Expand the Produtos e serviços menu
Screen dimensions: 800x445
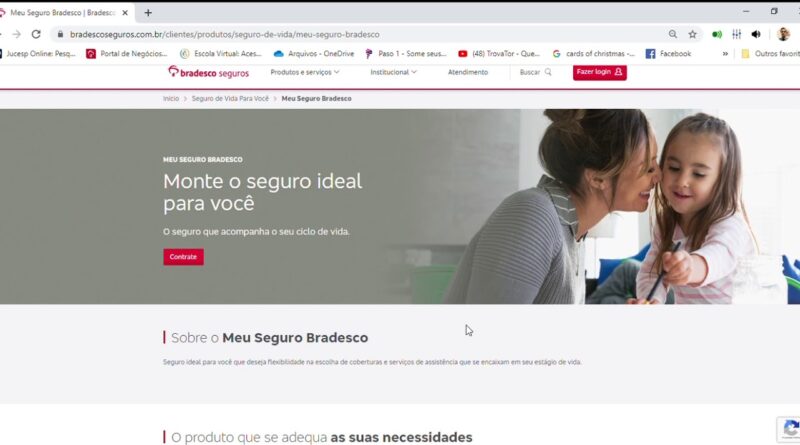pyautogui.click(x=305, y=72)
